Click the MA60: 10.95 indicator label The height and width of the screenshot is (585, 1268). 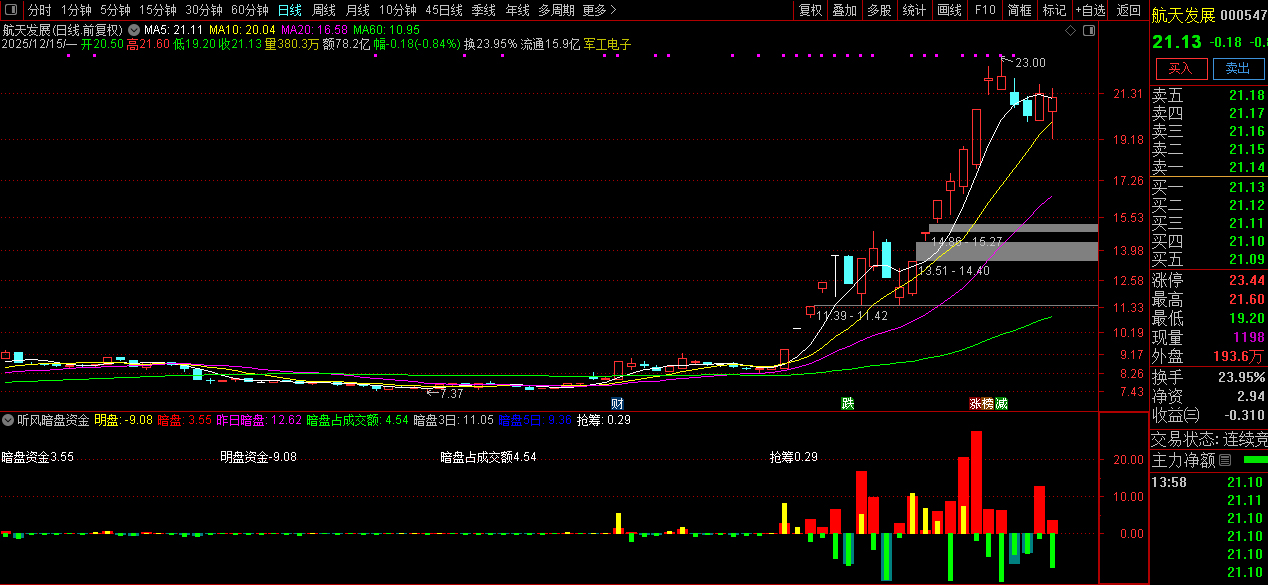click(386, 30)
